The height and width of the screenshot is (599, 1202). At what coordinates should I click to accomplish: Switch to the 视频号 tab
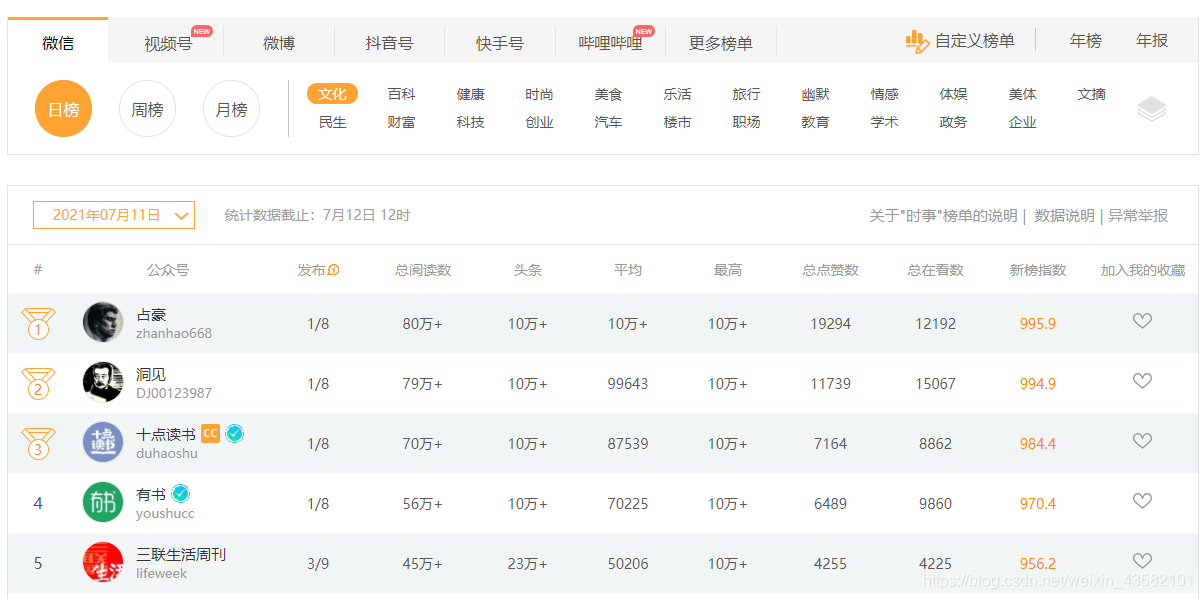(x=168, y=44)
